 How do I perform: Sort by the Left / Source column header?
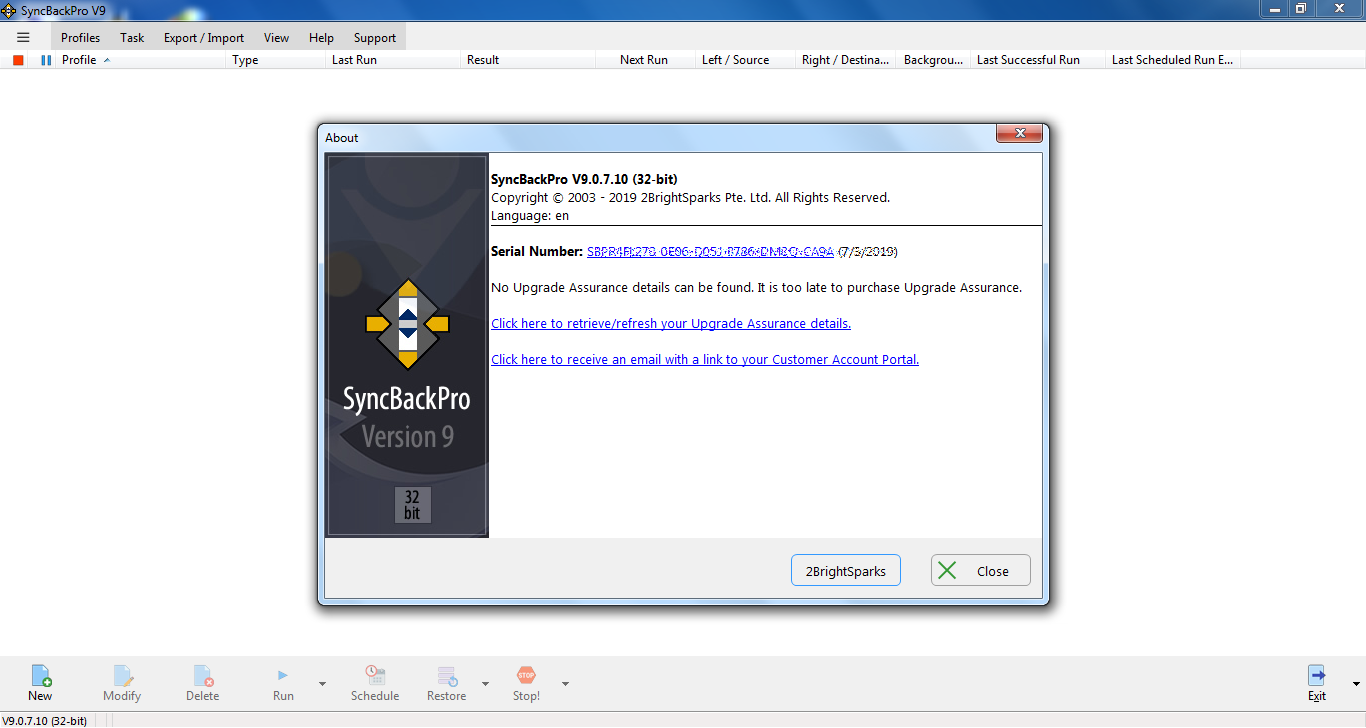[745, 60]
